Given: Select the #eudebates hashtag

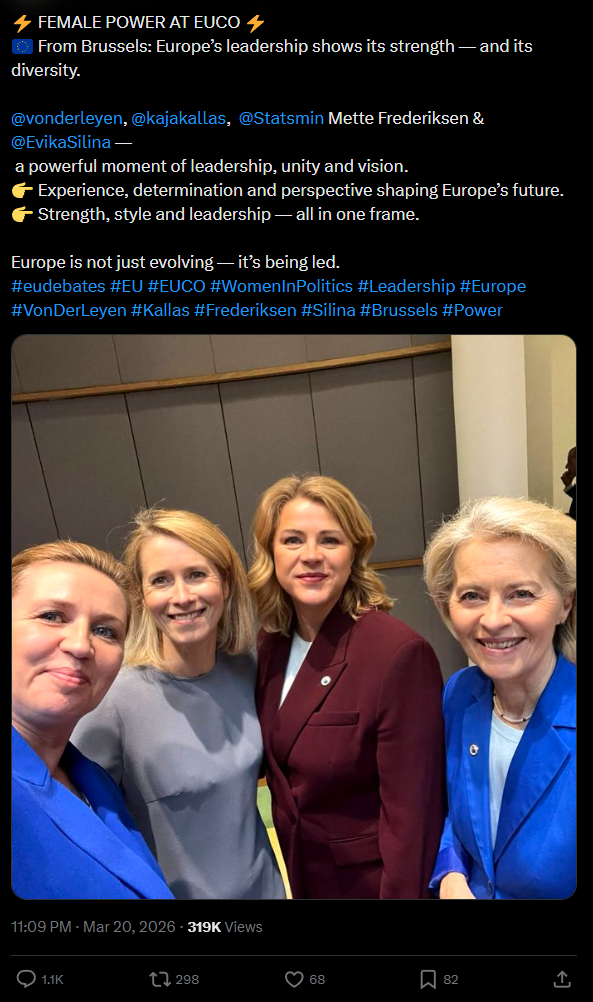Looking at the screenshot, I should coord(58,286).
